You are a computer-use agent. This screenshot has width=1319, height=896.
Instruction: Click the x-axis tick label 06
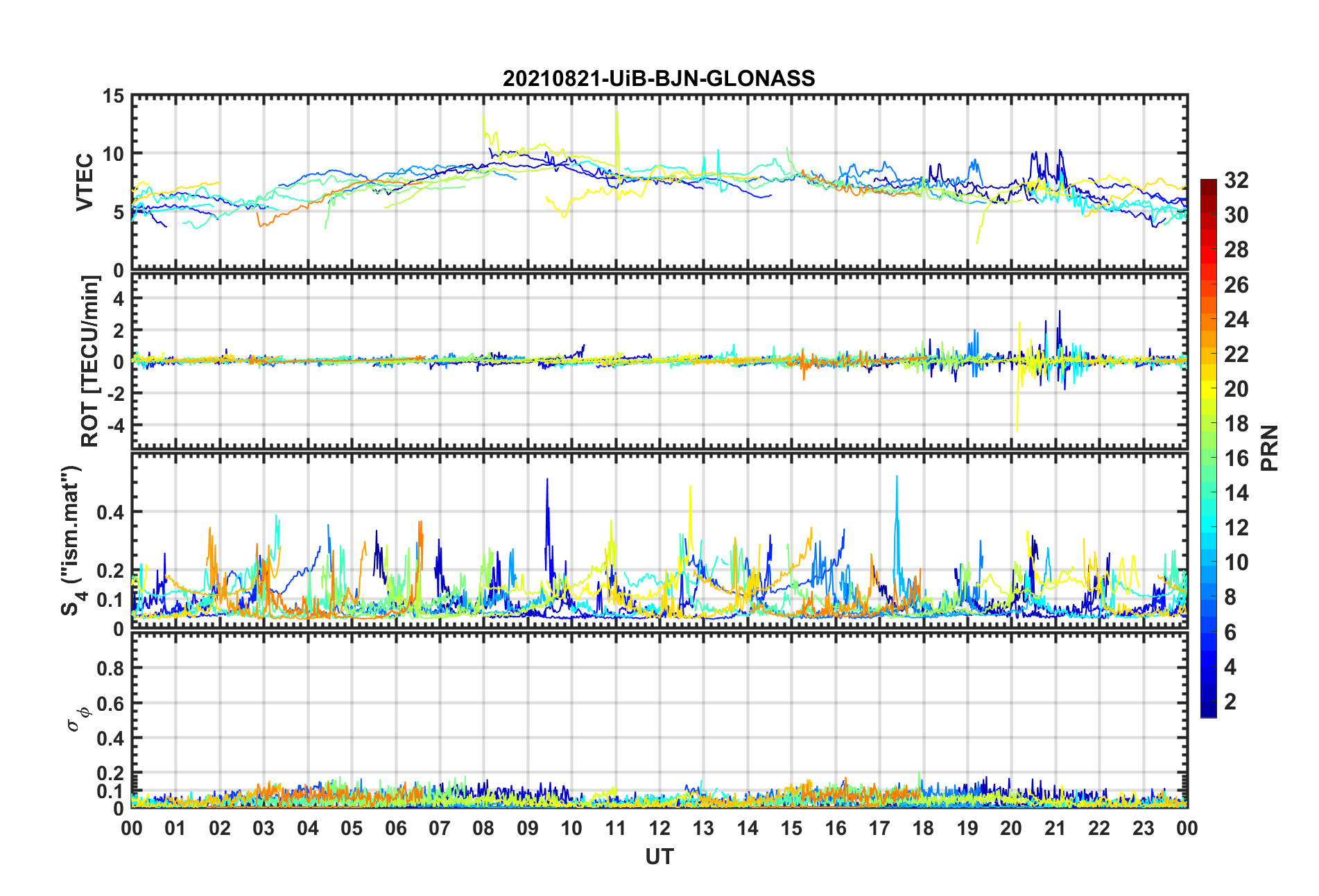(x=396, y=828)
